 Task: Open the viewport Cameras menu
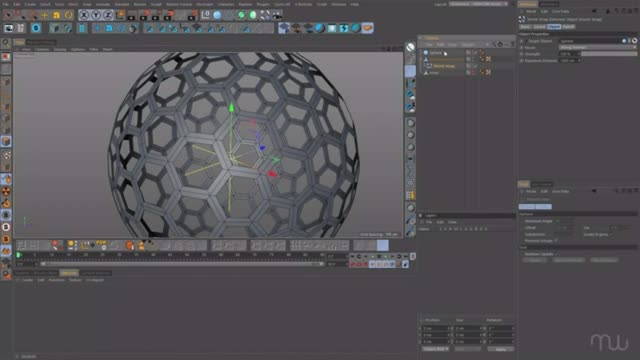(x=42, y=49)
